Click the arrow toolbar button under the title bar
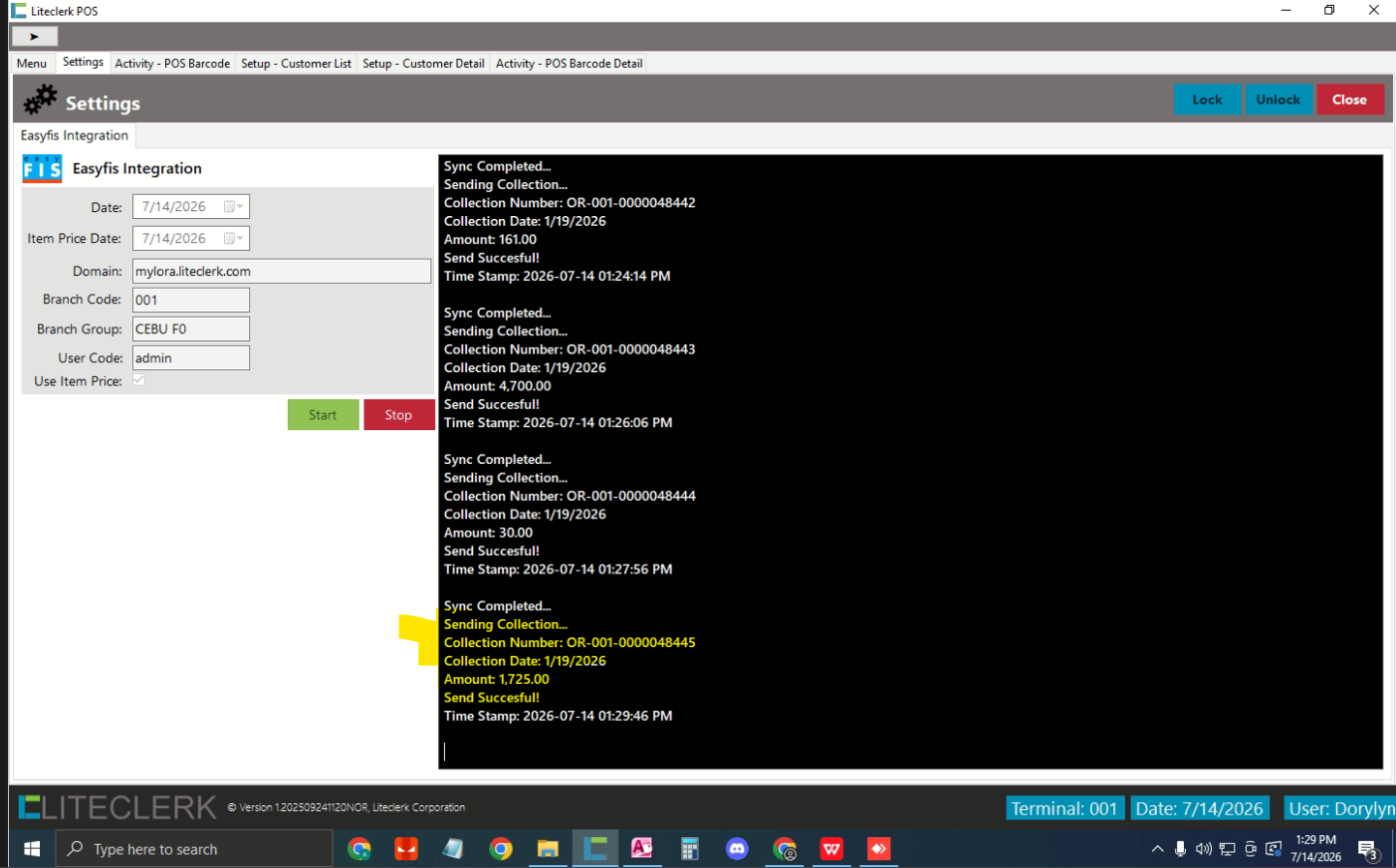The width and height of the screenshot is (1396, 868). tap(34, 36)
